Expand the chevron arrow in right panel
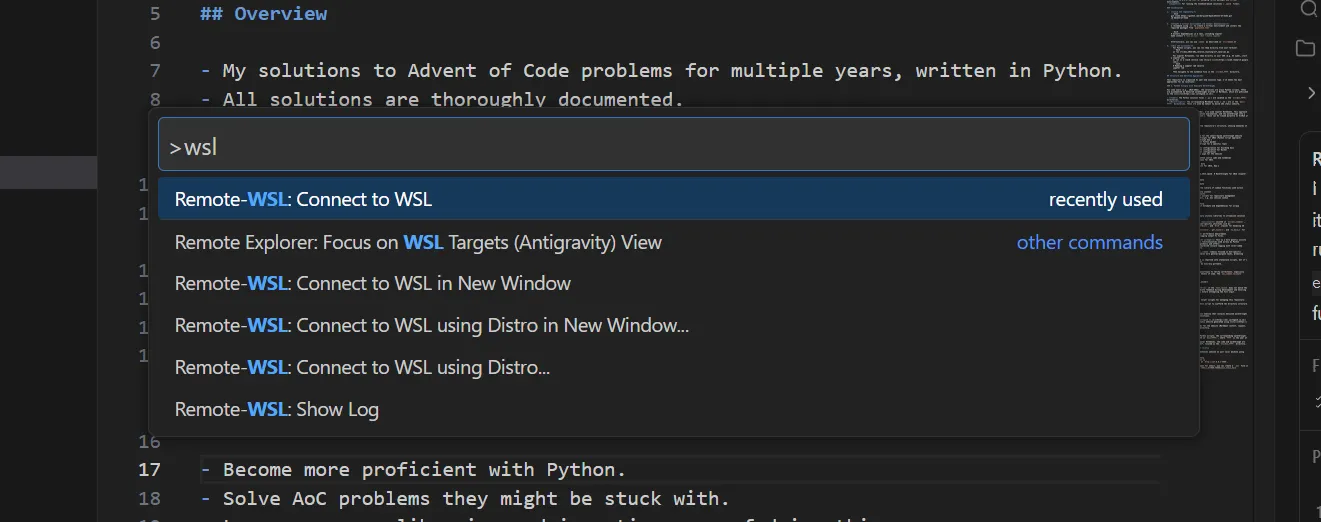 tap(1311, 93)
